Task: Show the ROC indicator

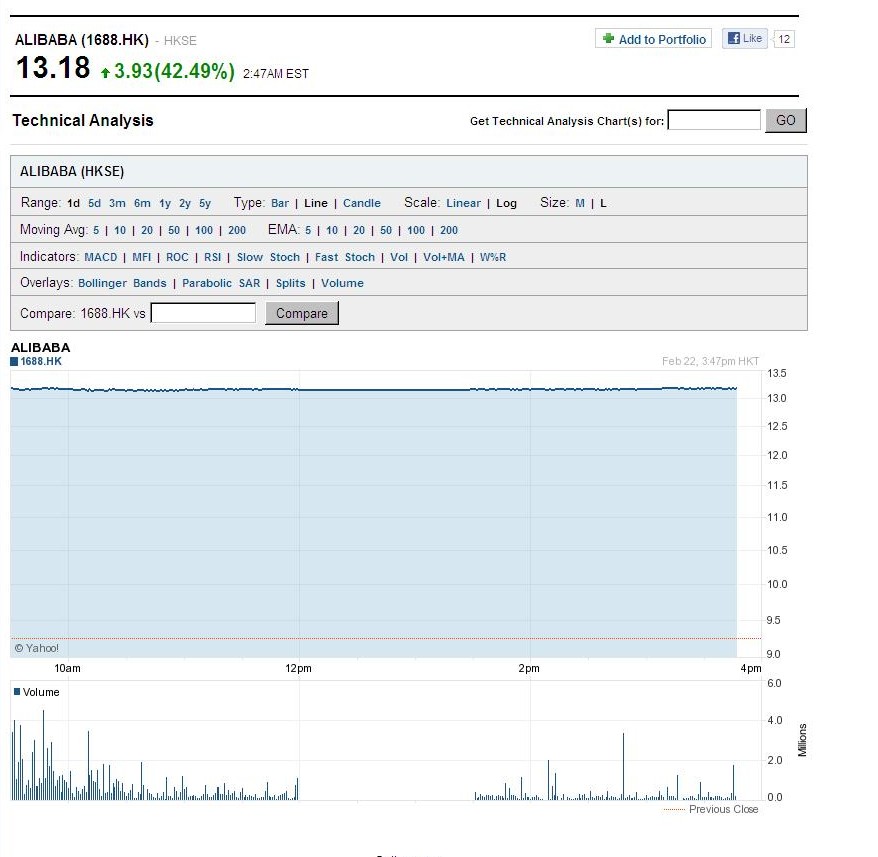Action: coord(177,257)
